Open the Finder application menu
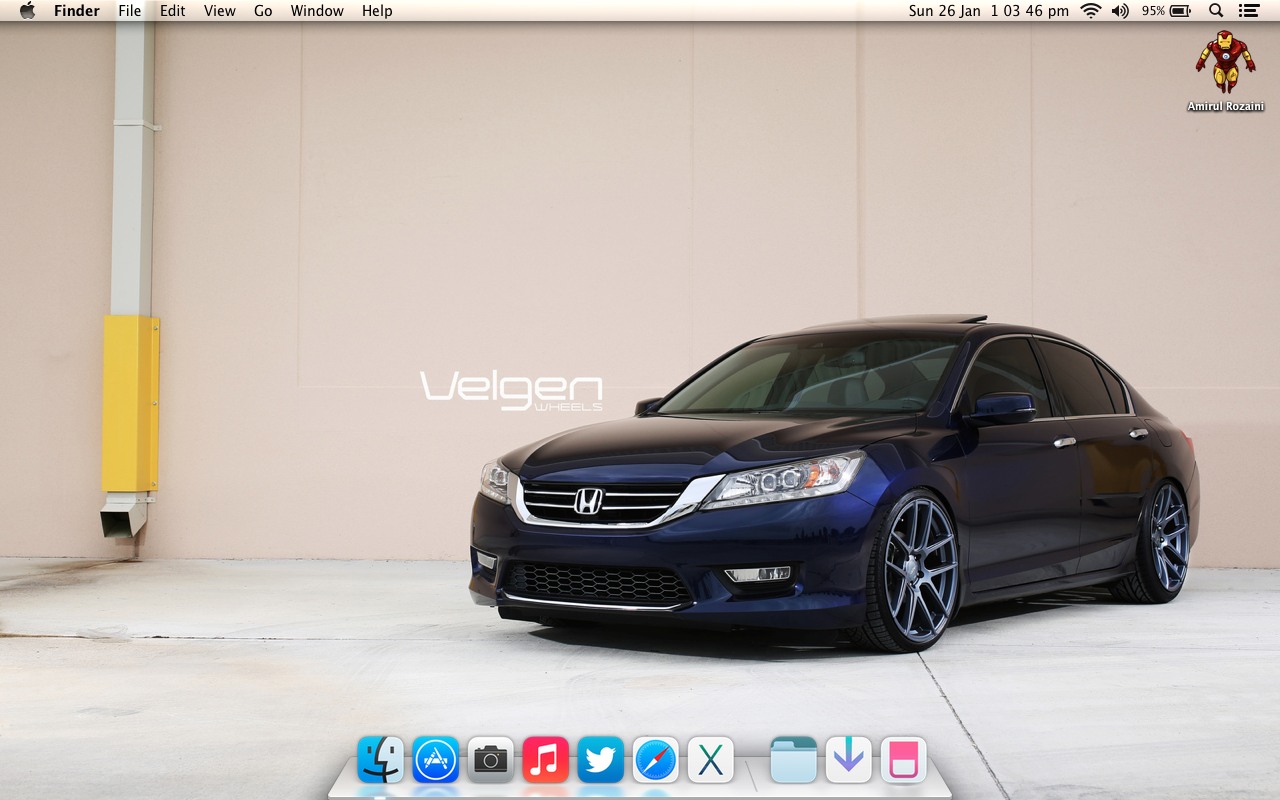The image size is (1280, 800). click(77, 11)
